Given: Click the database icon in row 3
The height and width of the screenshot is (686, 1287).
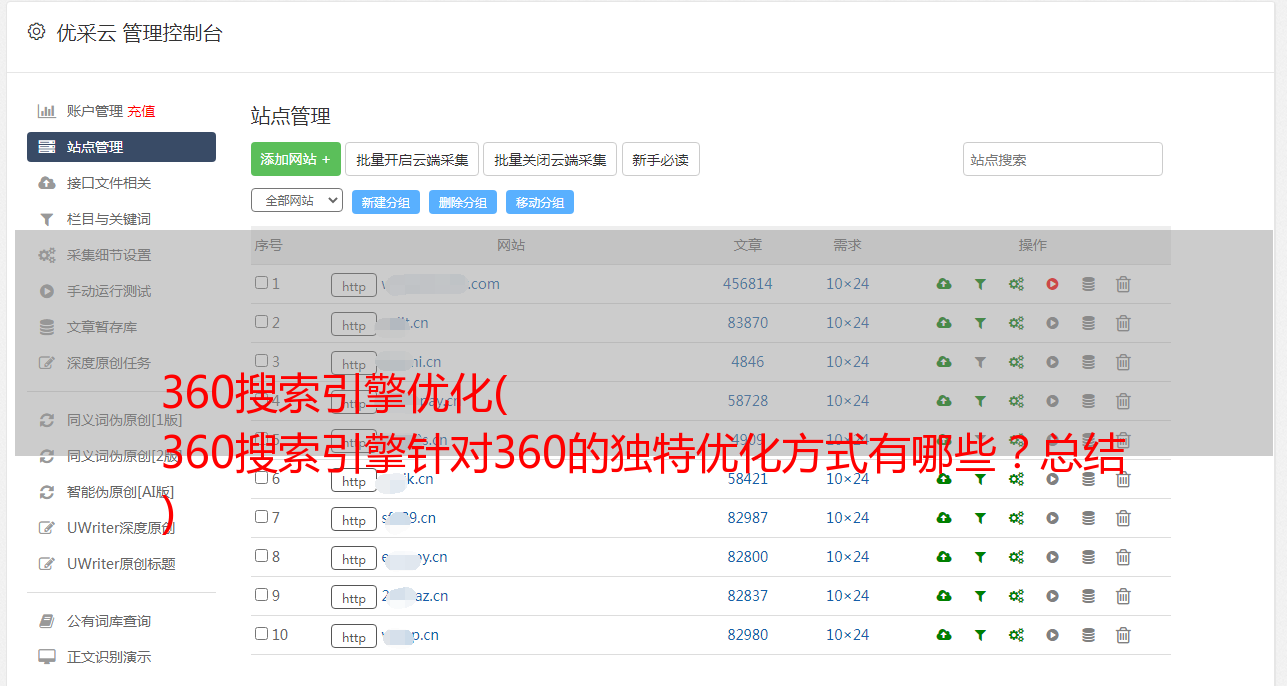Looking at the screenshot, I should coord(1088,362).
